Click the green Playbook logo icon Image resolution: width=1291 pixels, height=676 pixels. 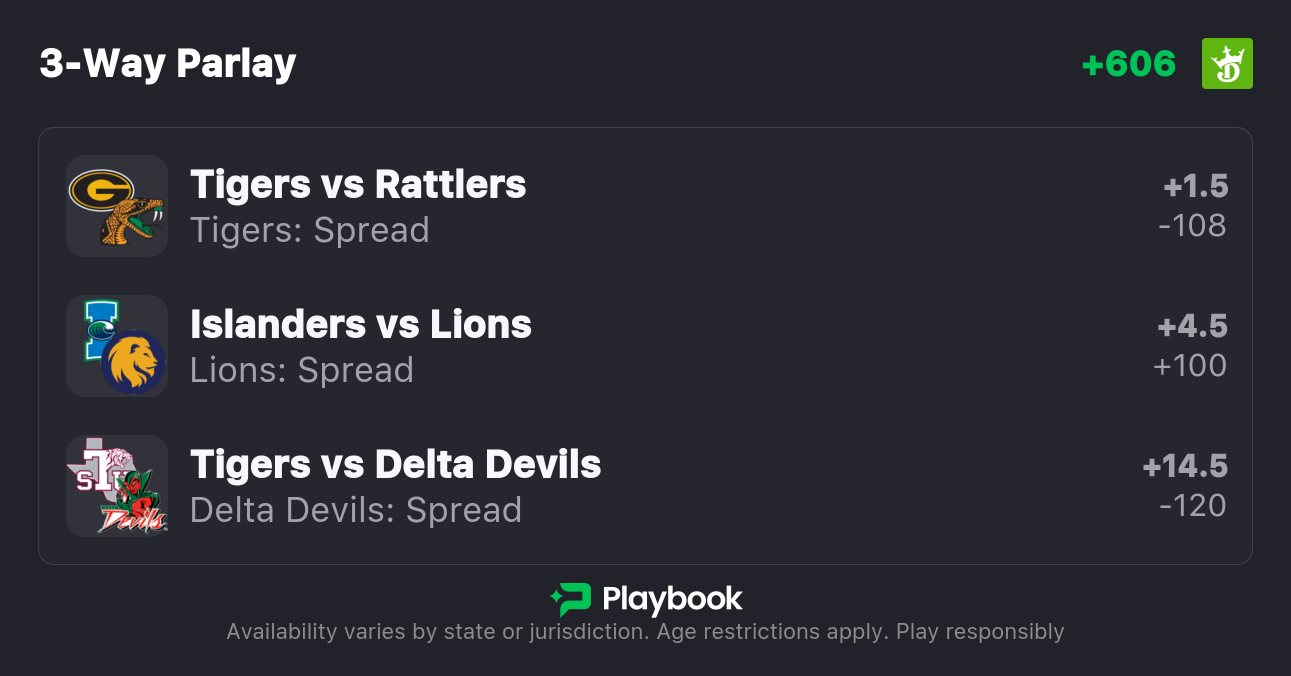pos(570,599)
